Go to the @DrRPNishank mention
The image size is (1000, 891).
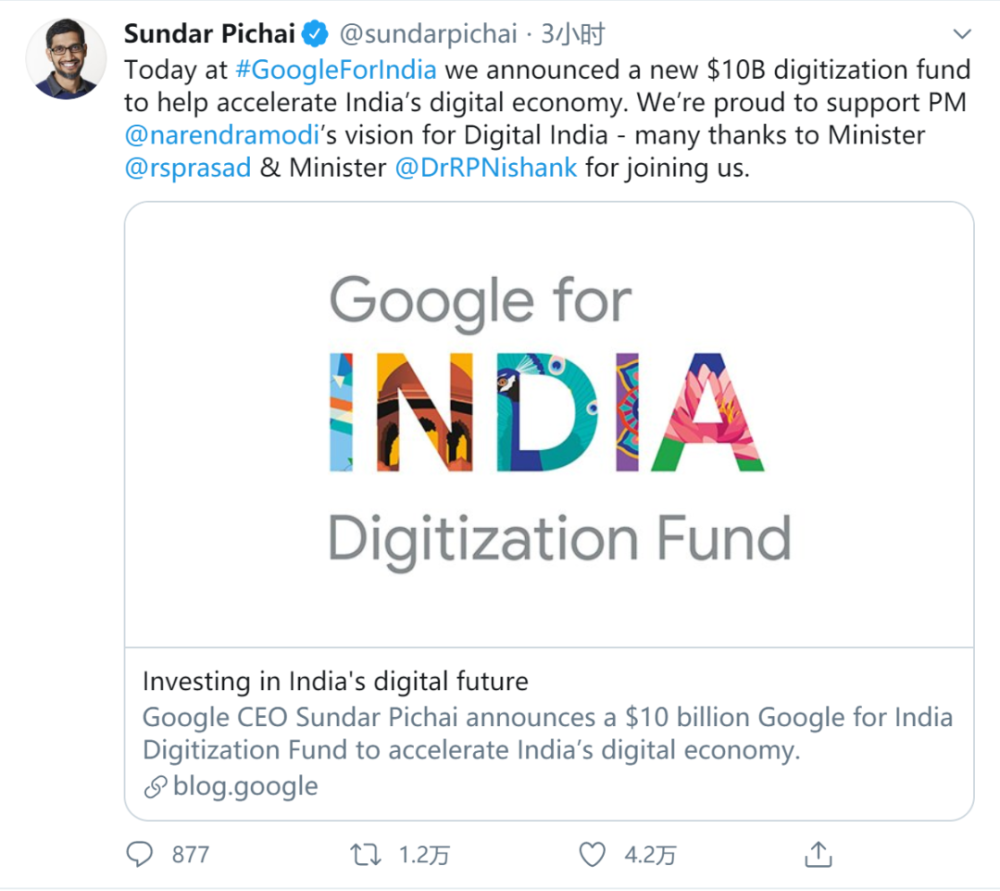486,167
